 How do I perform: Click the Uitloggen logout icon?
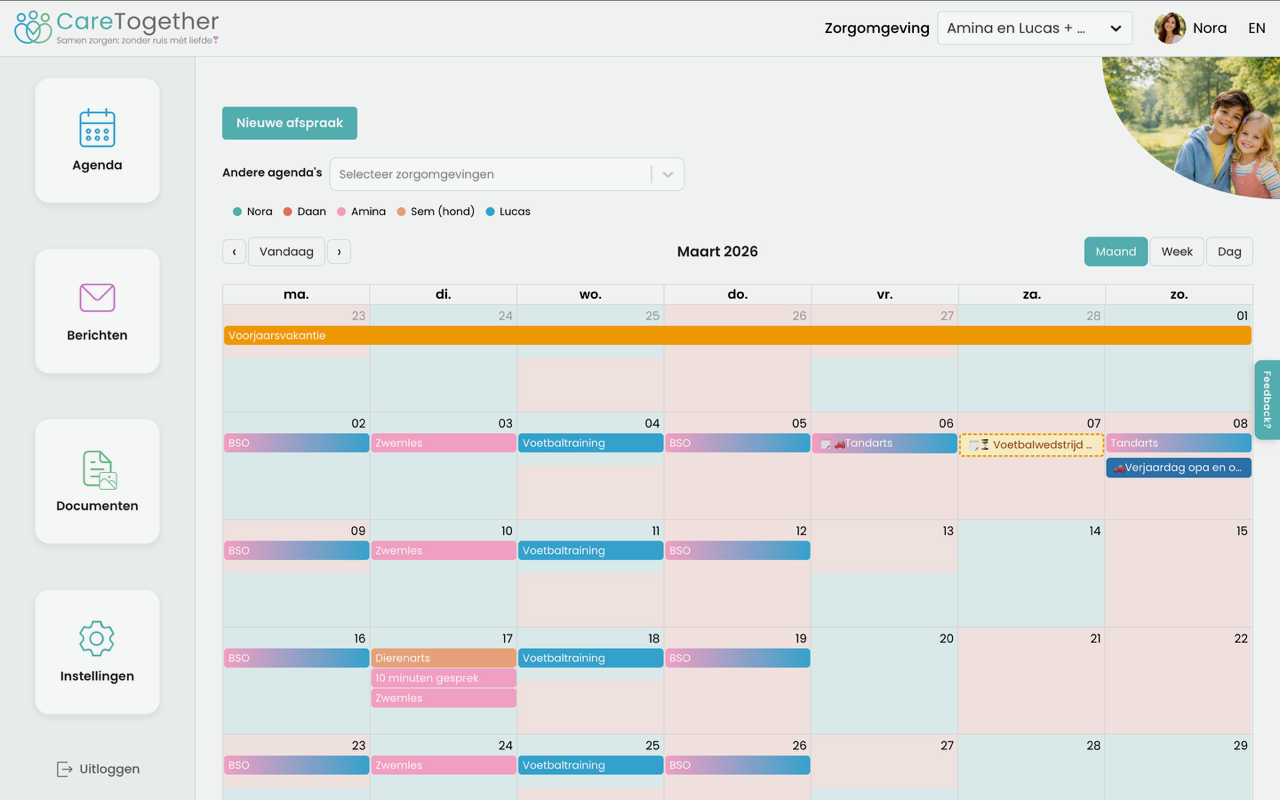[64, 769]
